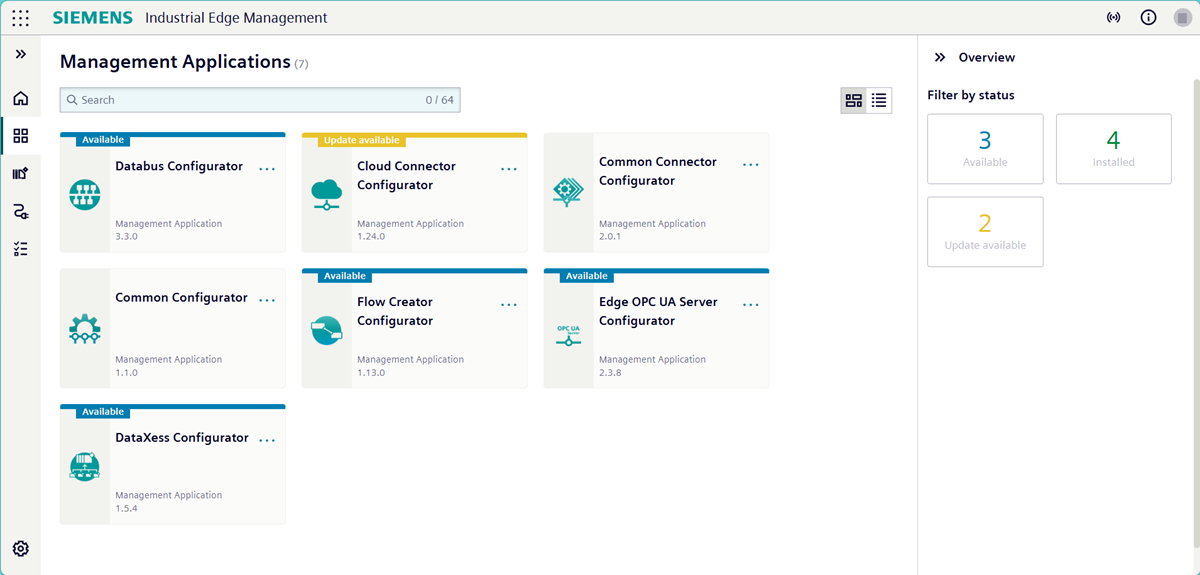Click the Filter by status label
The height and width of the screenshot is (575, 1200).
(971, 95)
